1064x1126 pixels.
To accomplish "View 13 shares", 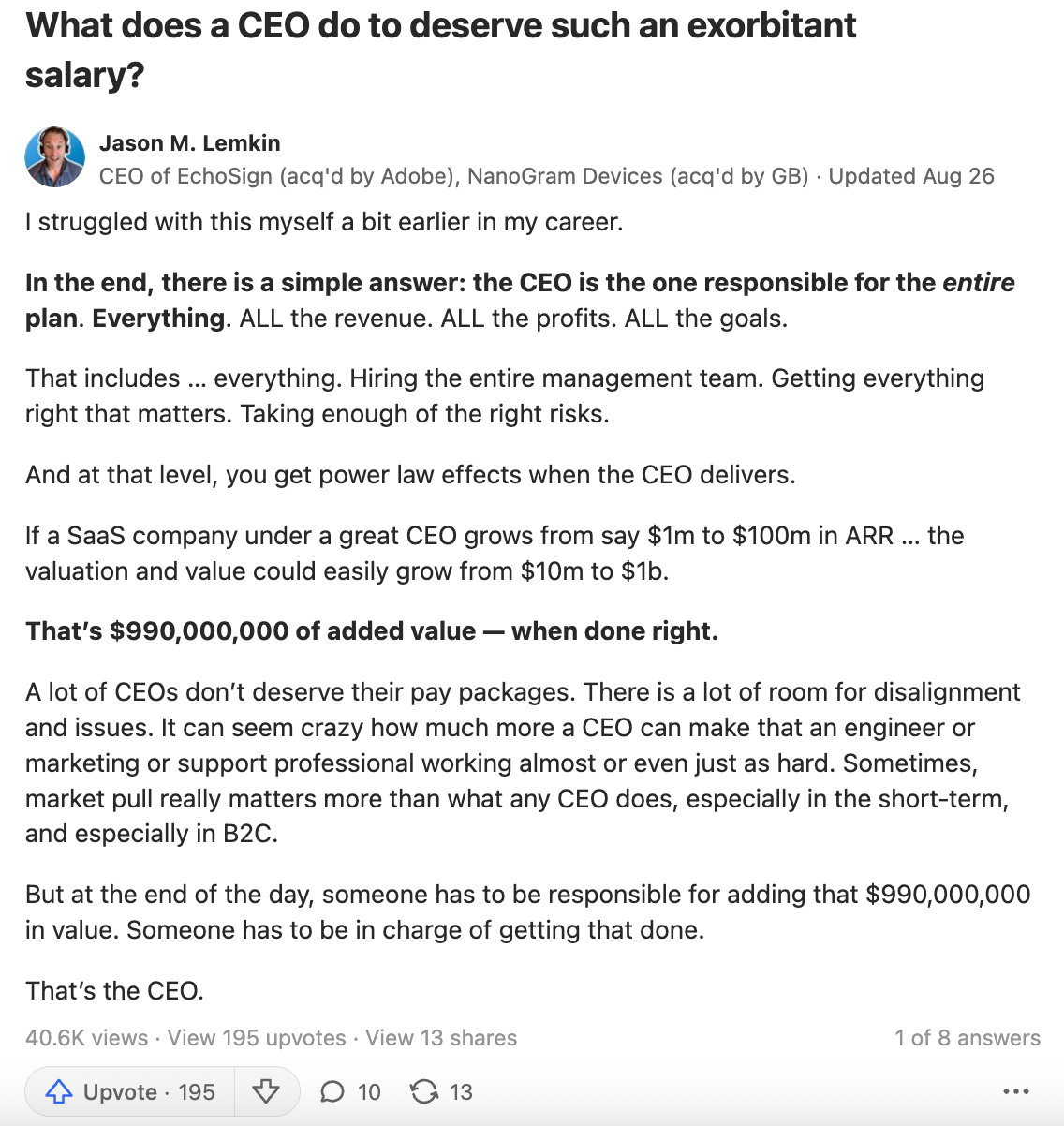I will pyautogui.click(x=440, y=1037).
